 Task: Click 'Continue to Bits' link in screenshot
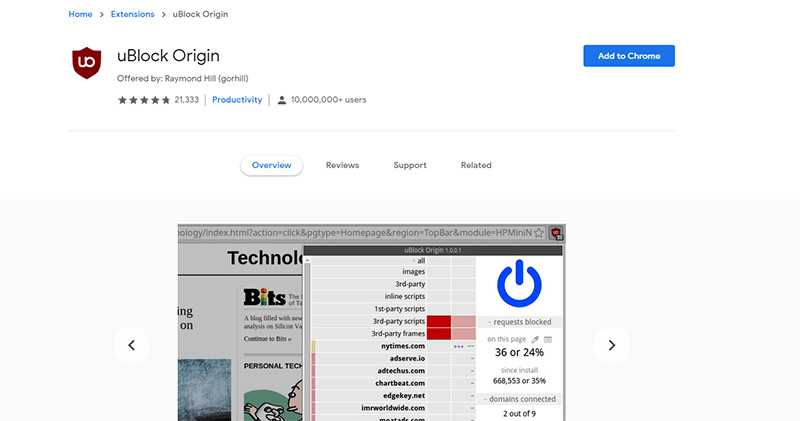[267, 339]
